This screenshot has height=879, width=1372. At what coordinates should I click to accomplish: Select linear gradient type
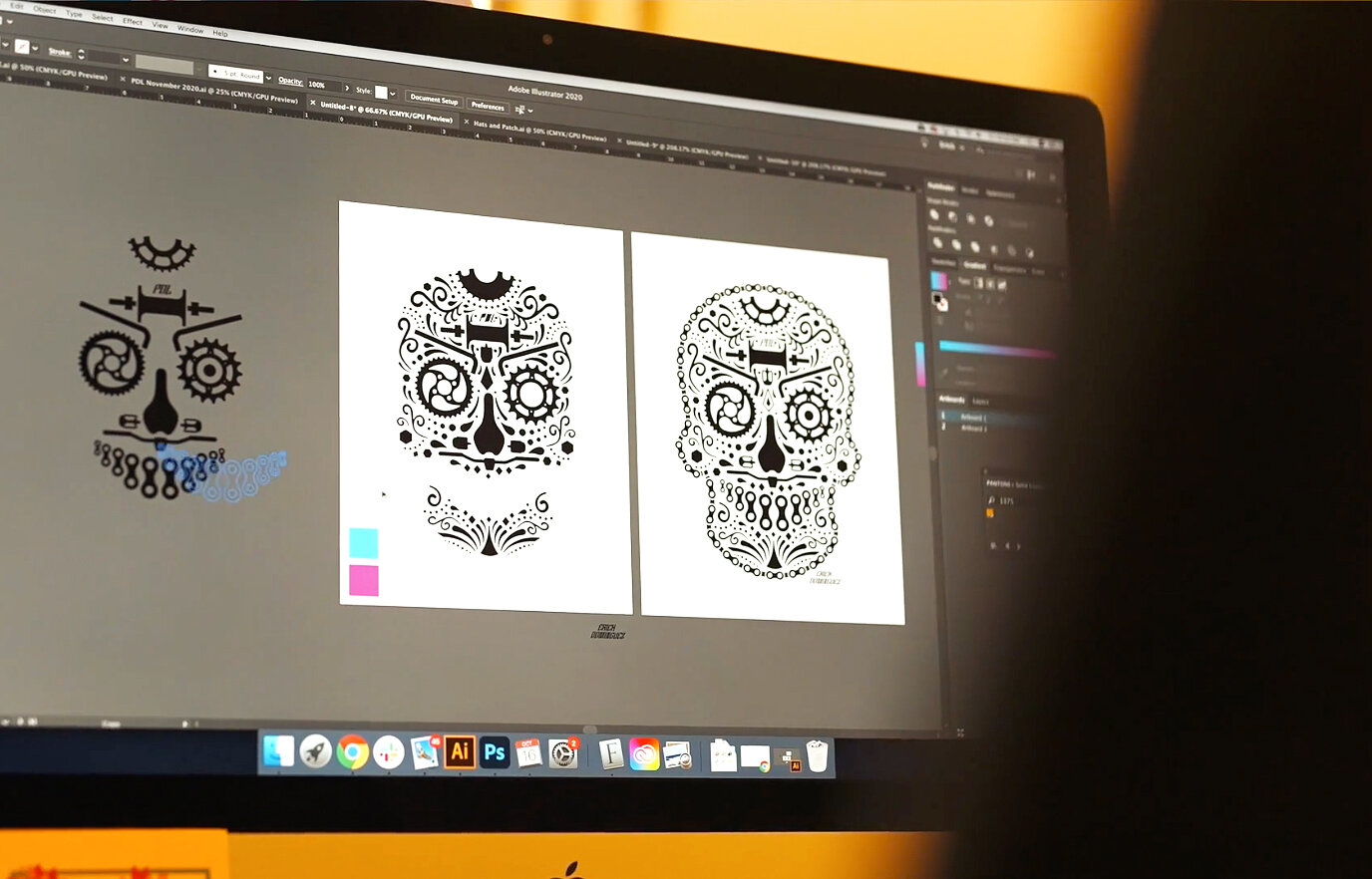(979, 283)
